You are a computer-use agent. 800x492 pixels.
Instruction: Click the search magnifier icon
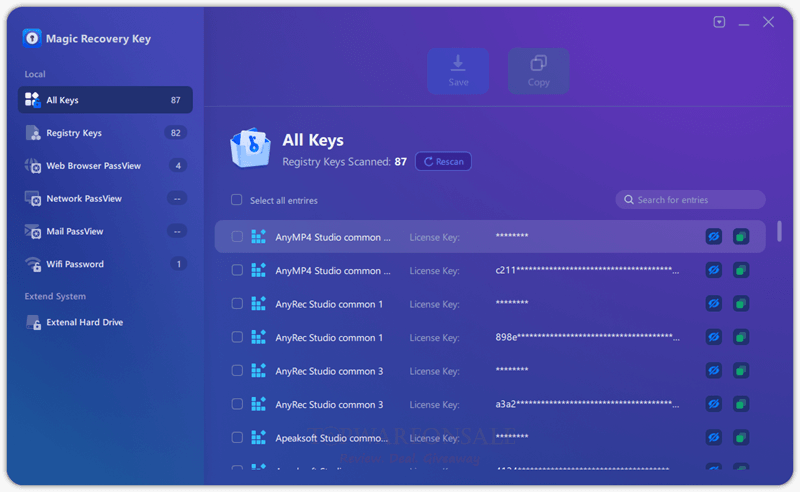click(629, 200)
